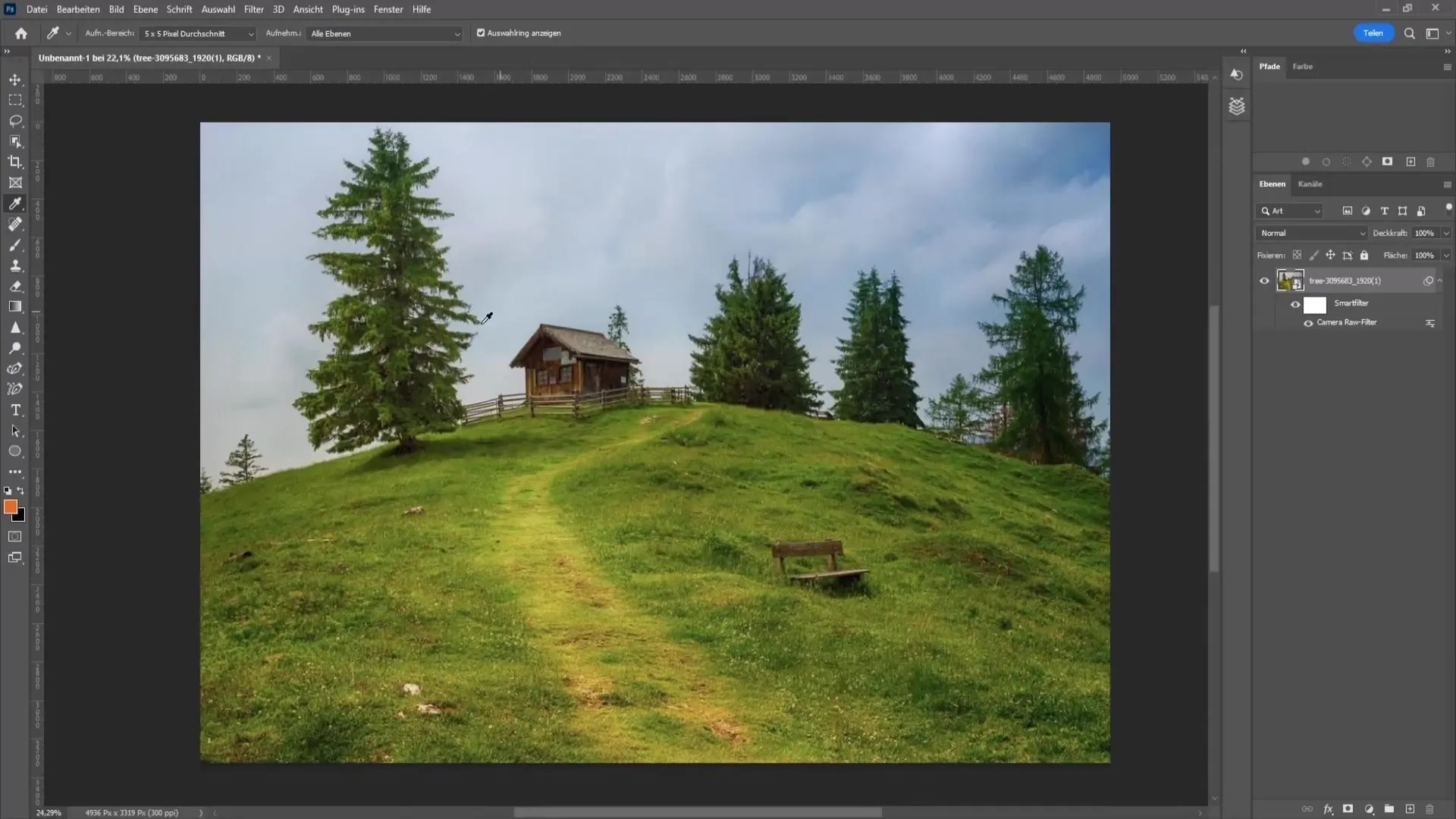Select the Brush tool

(x=15, y=245)
